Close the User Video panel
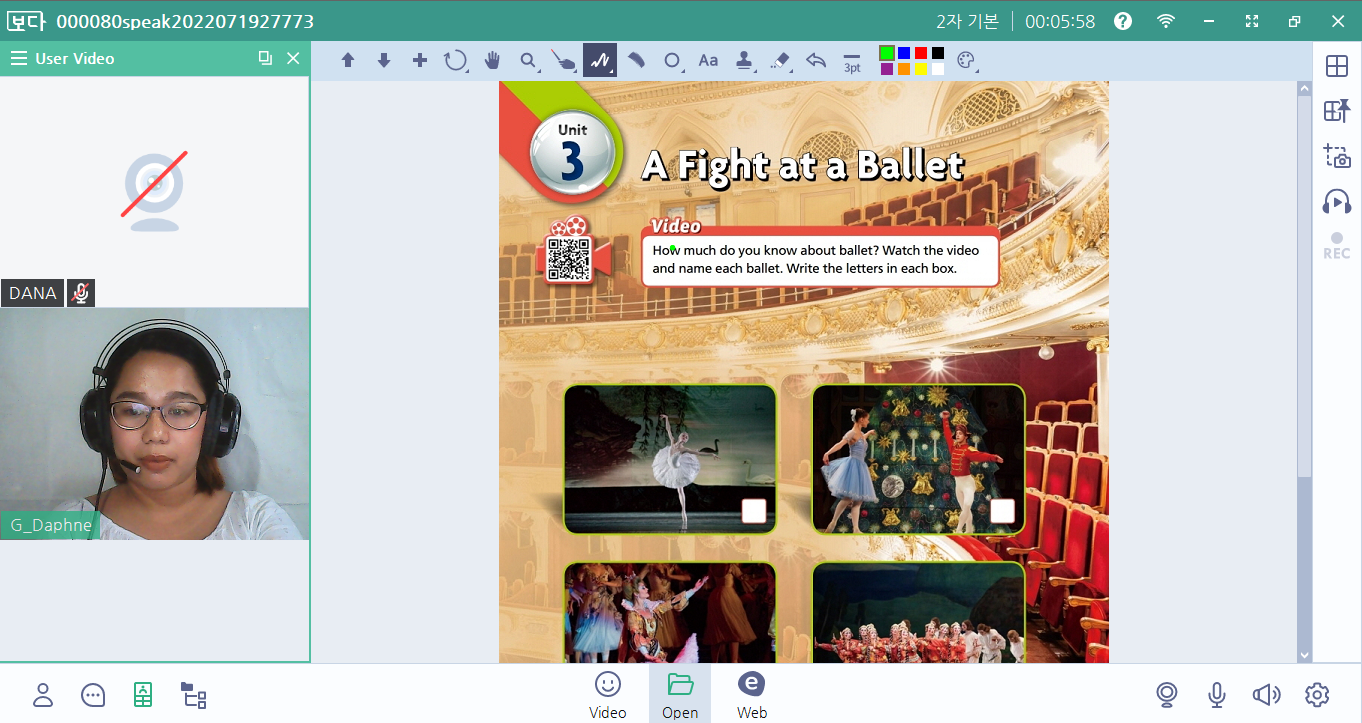1362x723 pixels. (293, 58)
